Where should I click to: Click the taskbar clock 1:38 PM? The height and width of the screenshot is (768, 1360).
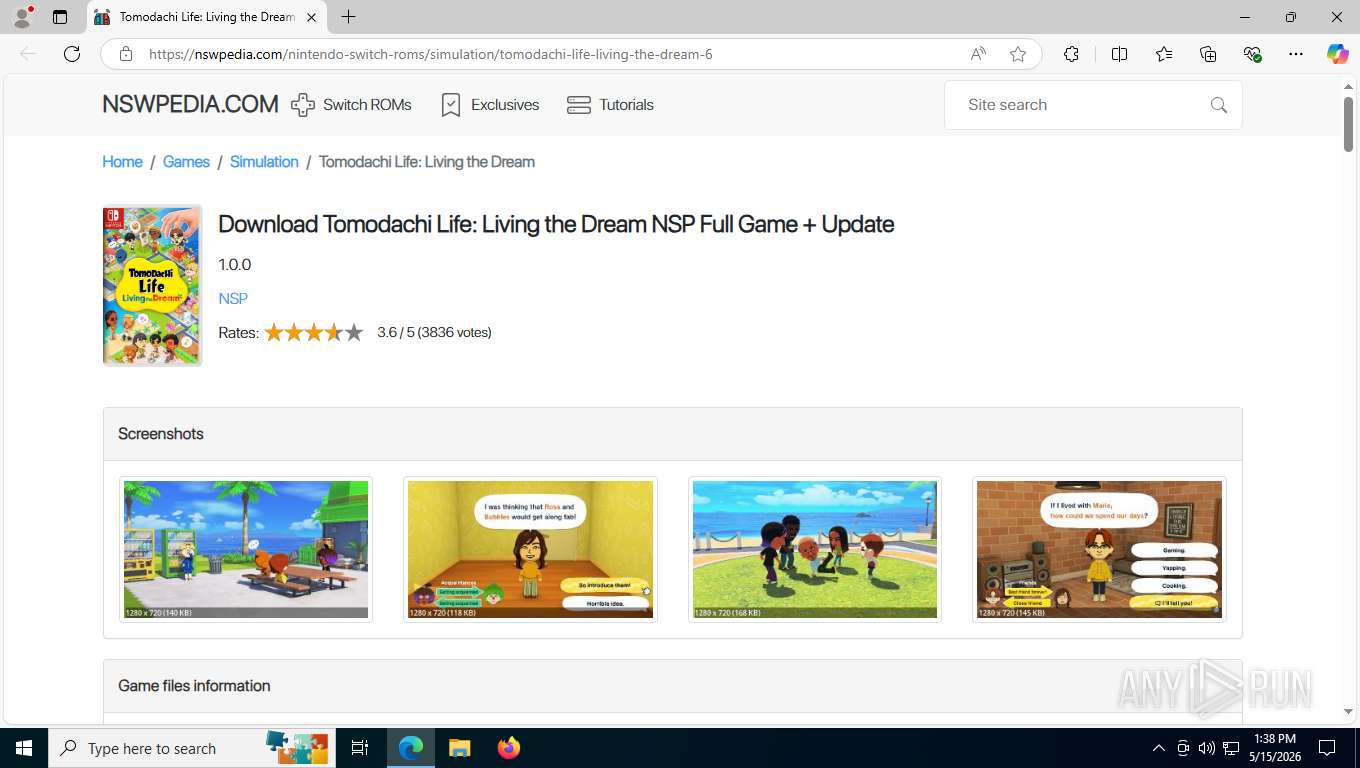point(1274,739)
